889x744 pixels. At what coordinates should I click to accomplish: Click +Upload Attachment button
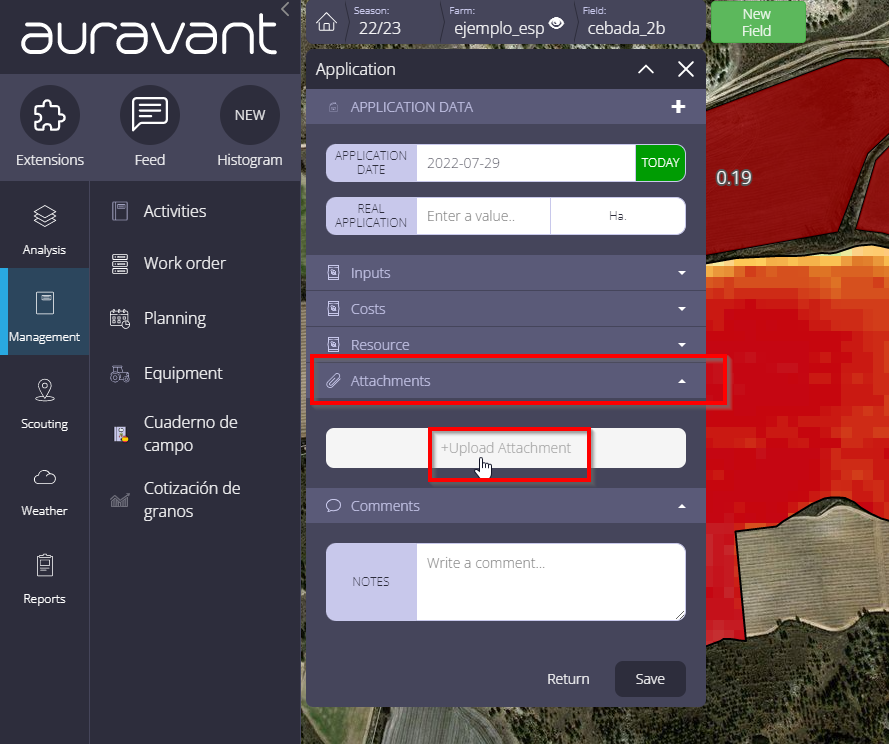[x=506, y=448]
